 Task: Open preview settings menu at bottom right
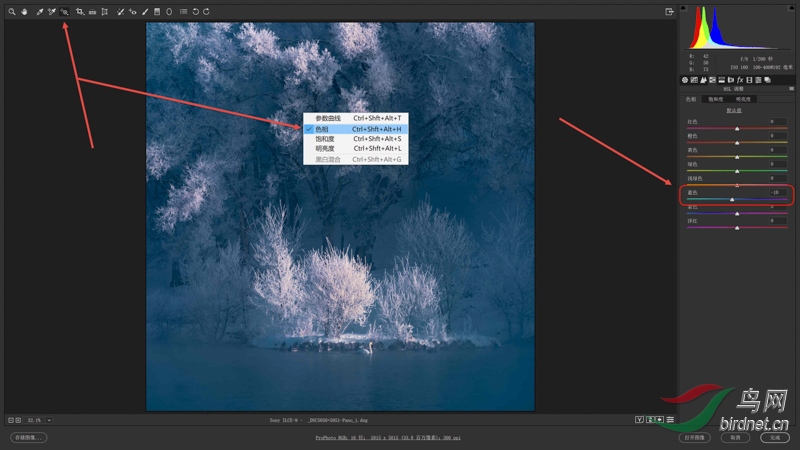click(x=670, y=420)
